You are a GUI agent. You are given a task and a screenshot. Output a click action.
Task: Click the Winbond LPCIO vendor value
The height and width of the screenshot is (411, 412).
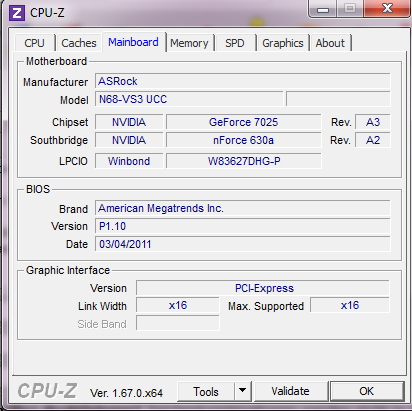[129, 161]
